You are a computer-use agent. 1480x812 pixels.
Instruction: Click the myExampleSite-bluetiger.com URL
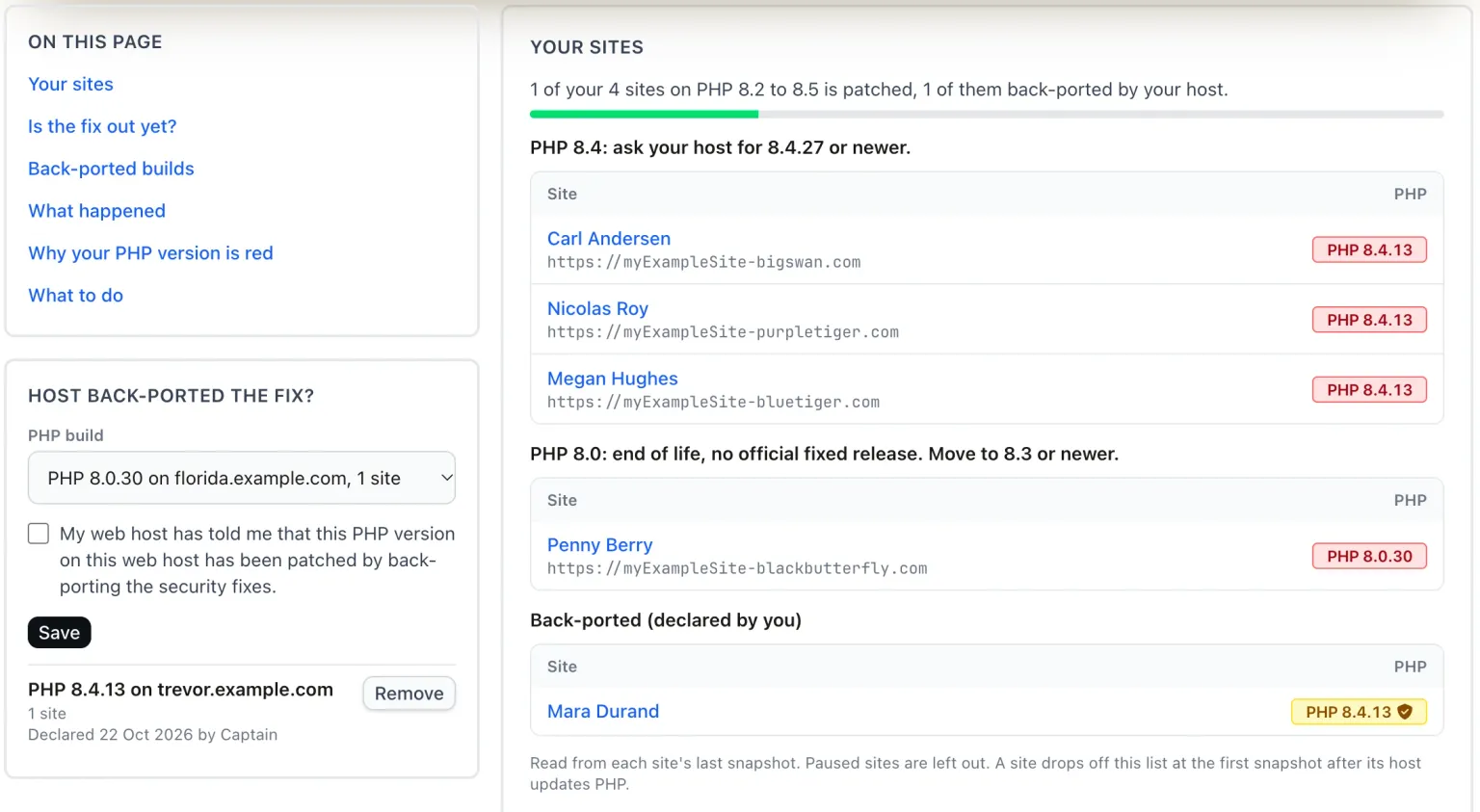713,403
